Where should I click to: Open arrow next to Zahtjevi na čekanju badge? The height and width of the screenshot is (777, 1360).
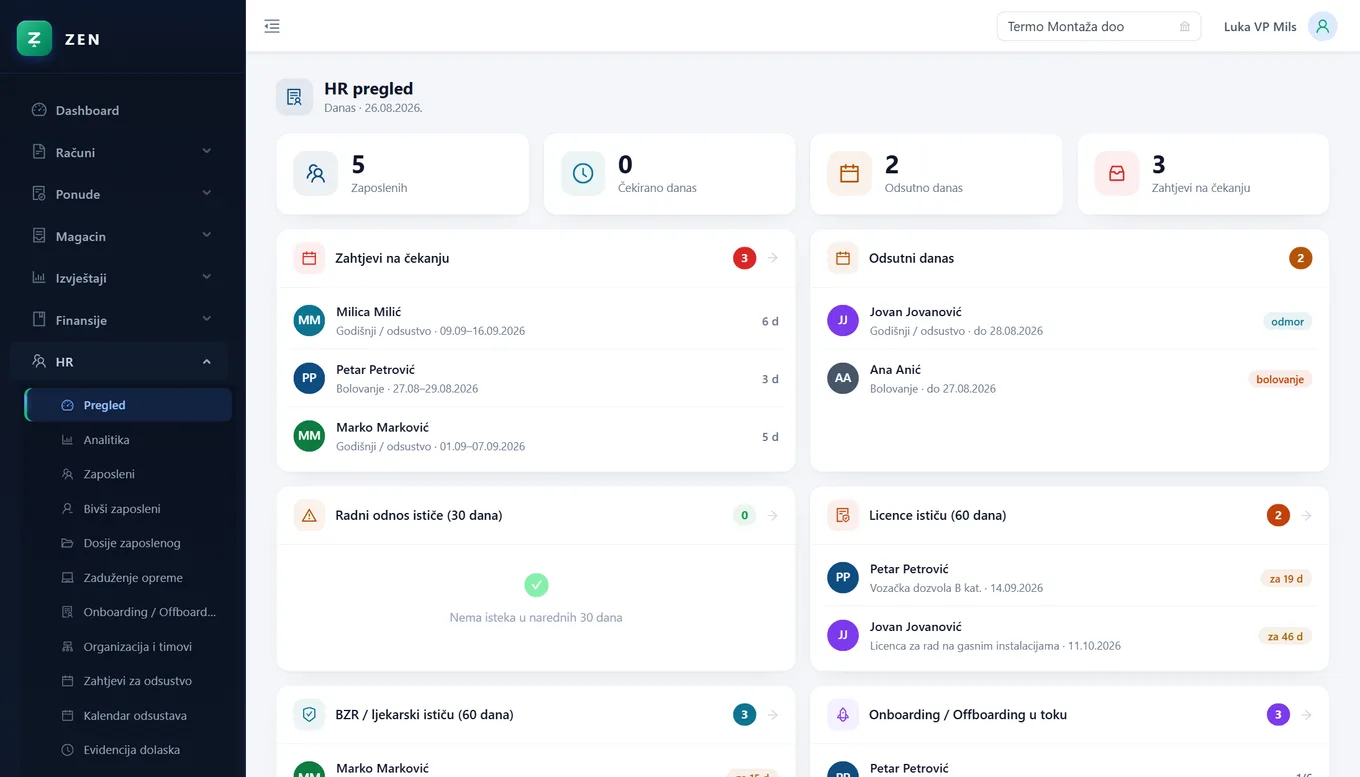point(773,258)
